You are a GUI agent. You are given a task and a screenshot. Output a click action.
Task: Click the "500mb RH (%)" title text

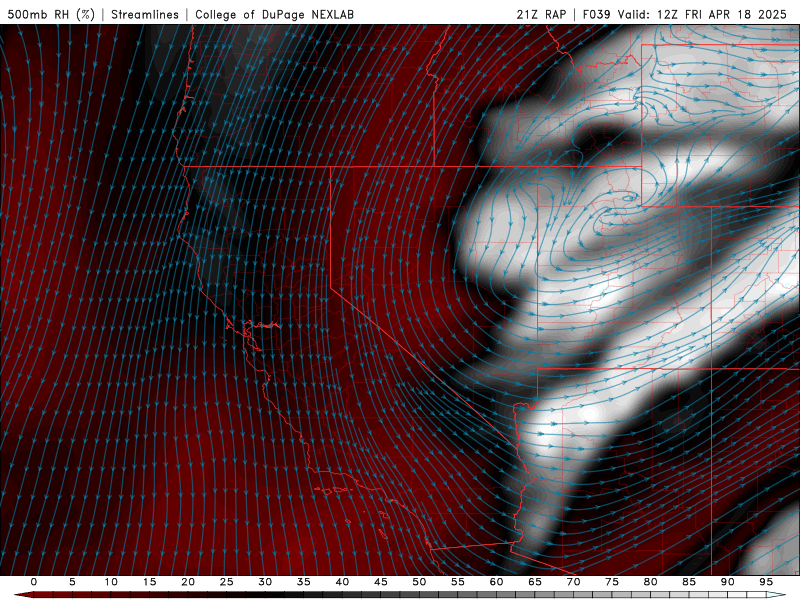(x=51, y=14)
